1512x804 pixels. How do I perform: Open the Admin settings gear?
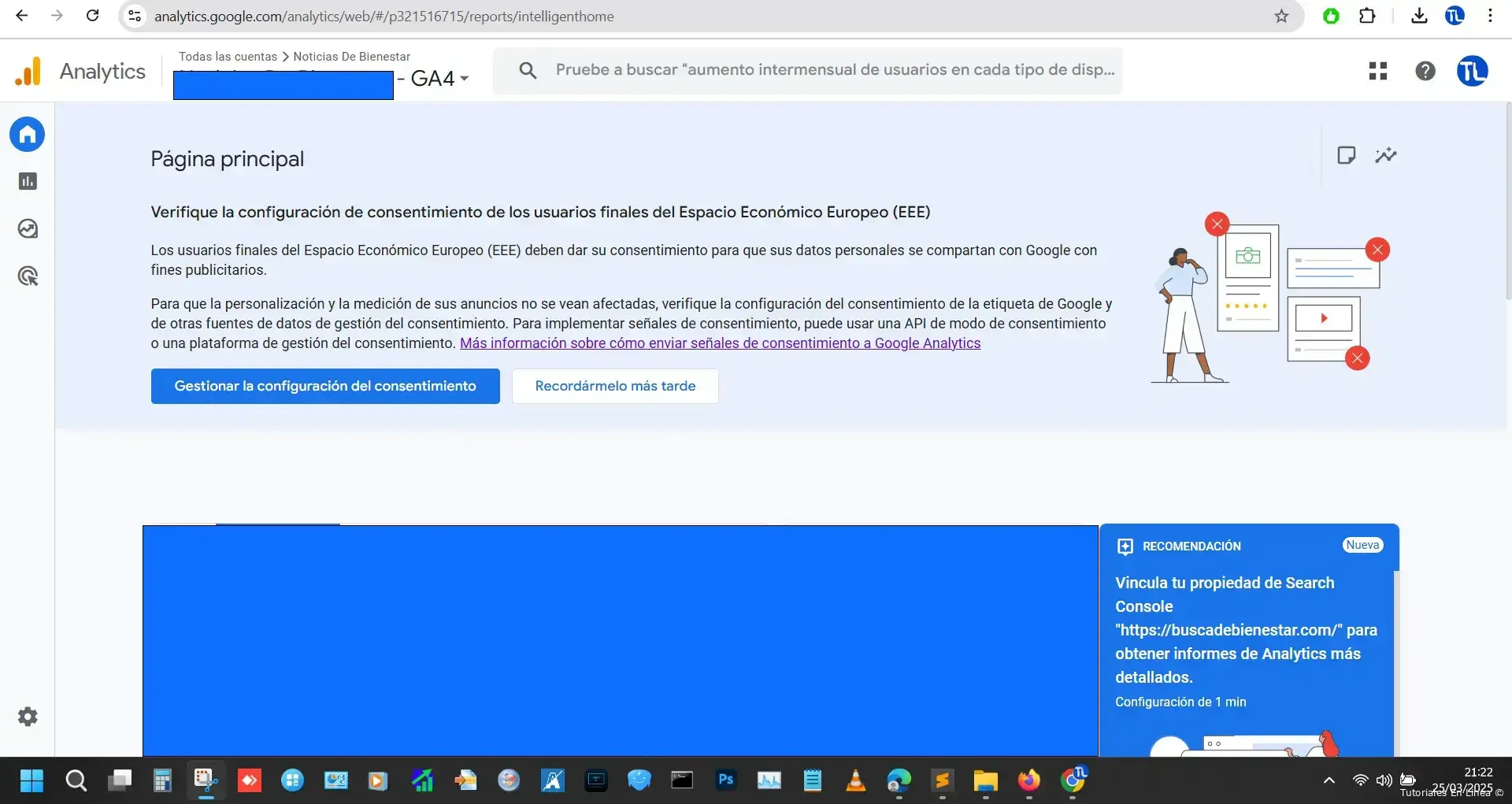(x=28, y=717)
